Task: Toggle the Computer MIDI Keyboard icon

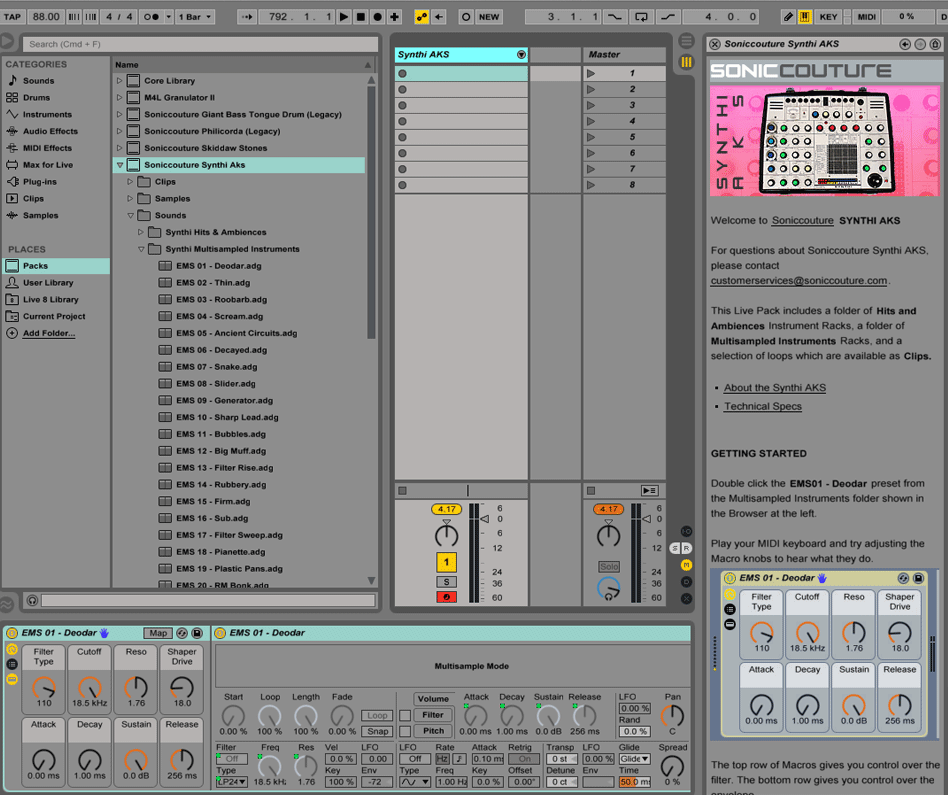Action: tap(805, 17)
